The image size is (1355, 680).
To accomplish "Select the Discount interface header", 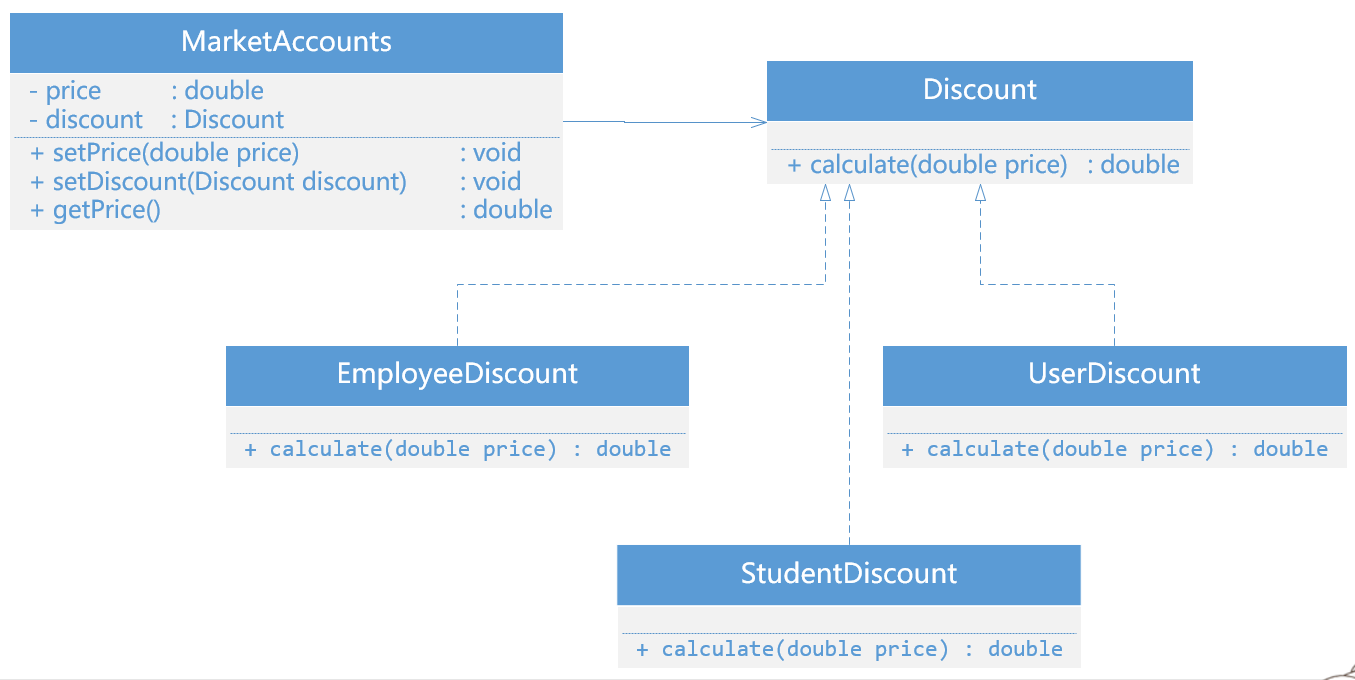I will tap(979, 90).
